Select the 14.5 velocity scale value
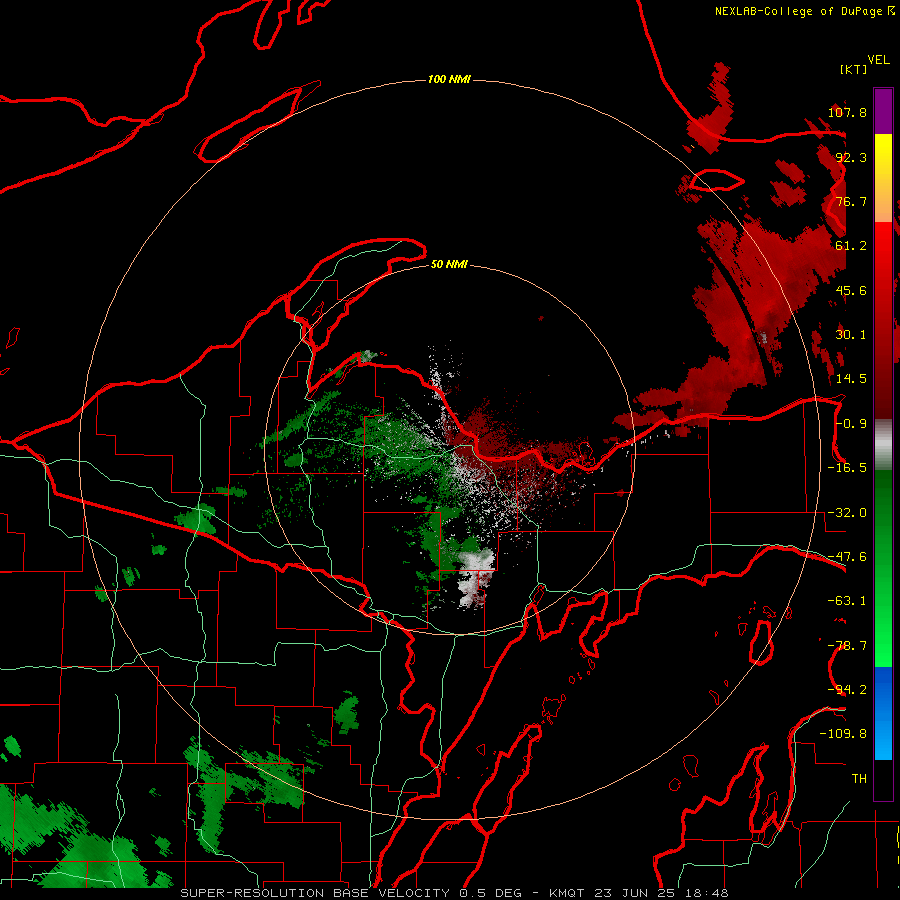 (851, 379)
